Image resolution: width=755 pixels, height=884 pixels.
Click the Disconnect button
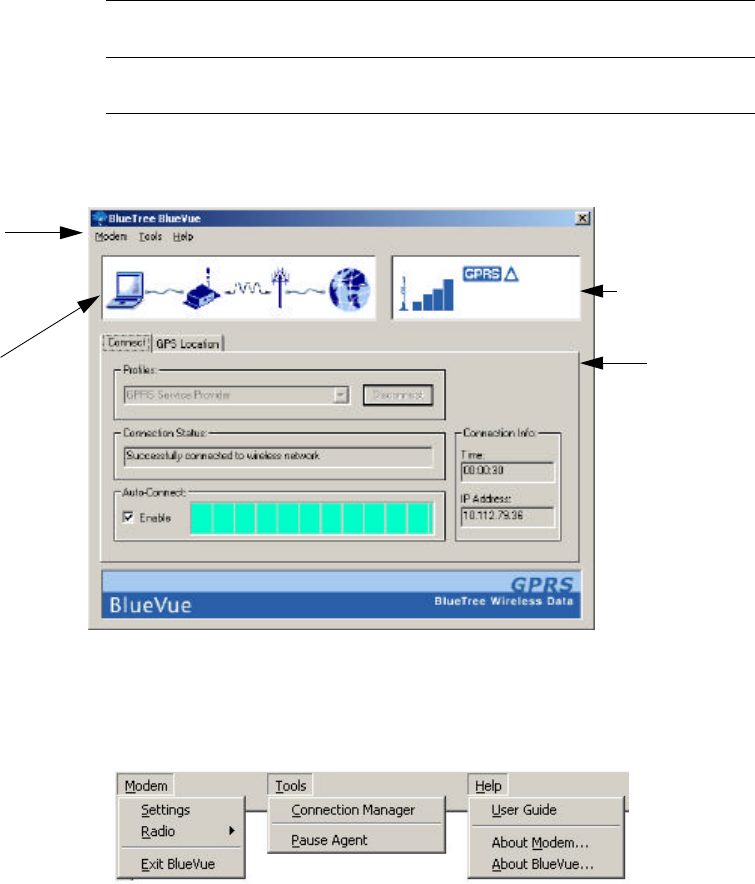tap(398, 395)
